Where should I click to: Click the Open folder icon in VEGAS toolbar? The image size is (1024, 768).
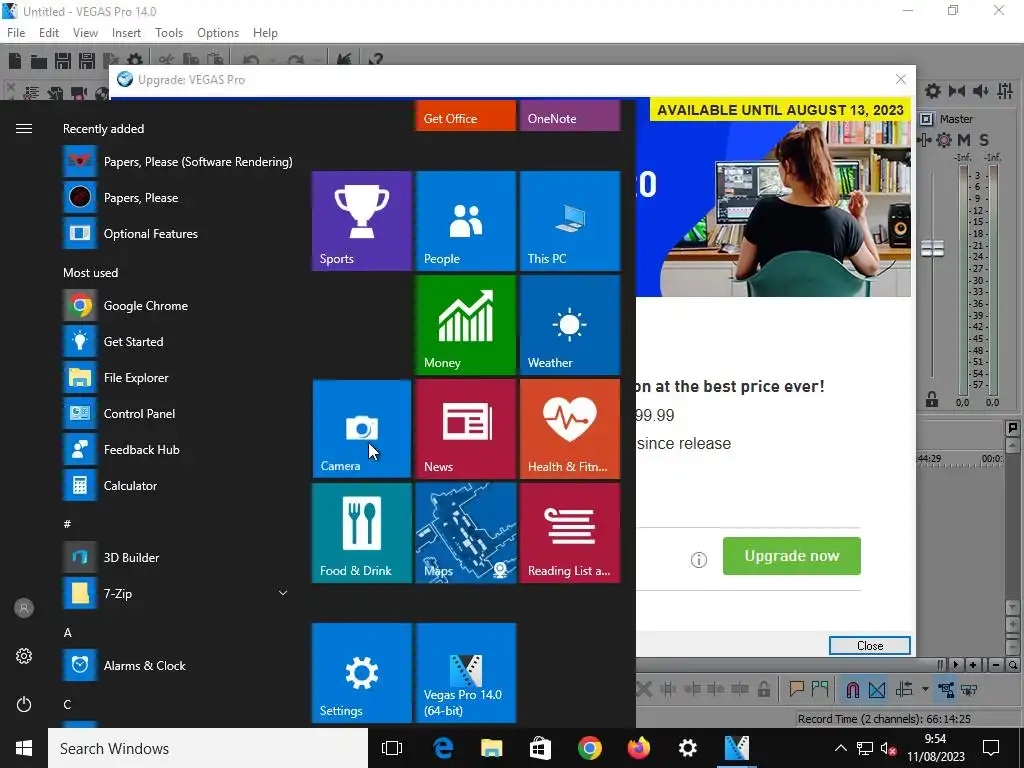tap(39, 61)
